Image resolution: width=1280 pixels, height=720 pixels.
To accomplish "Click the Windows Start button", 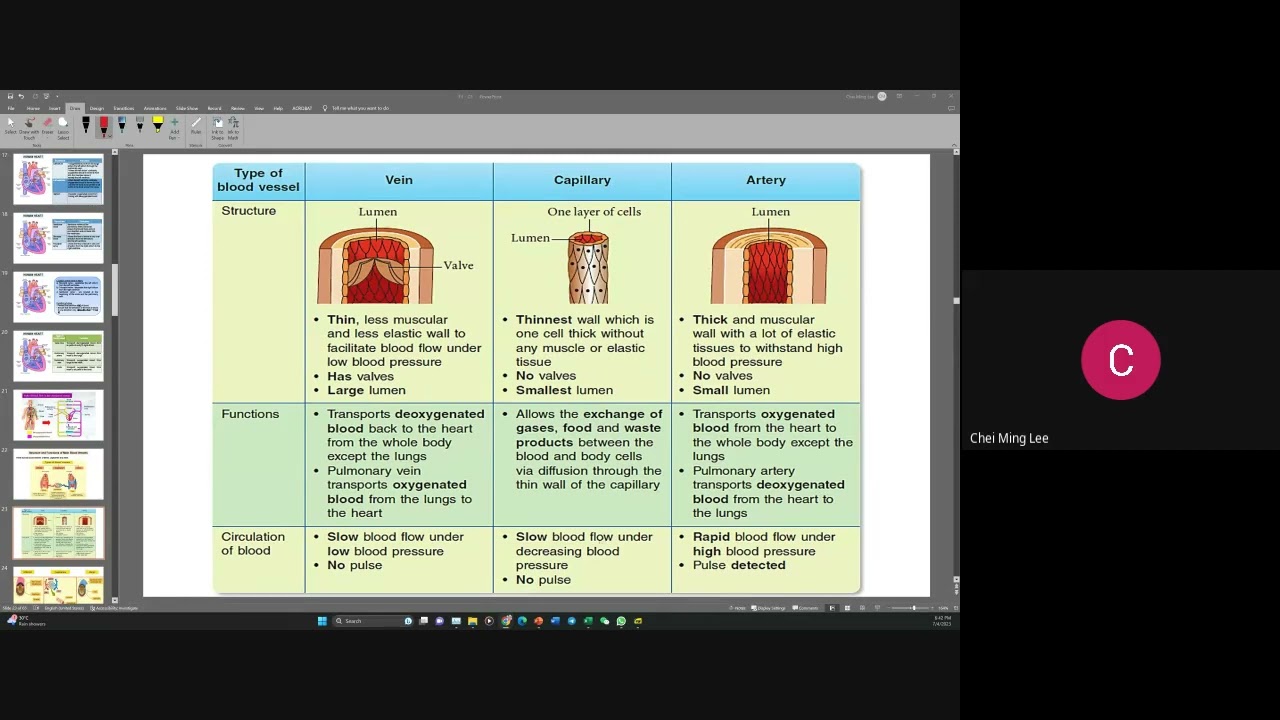I will pyautogui.click(x=322, y=621).
